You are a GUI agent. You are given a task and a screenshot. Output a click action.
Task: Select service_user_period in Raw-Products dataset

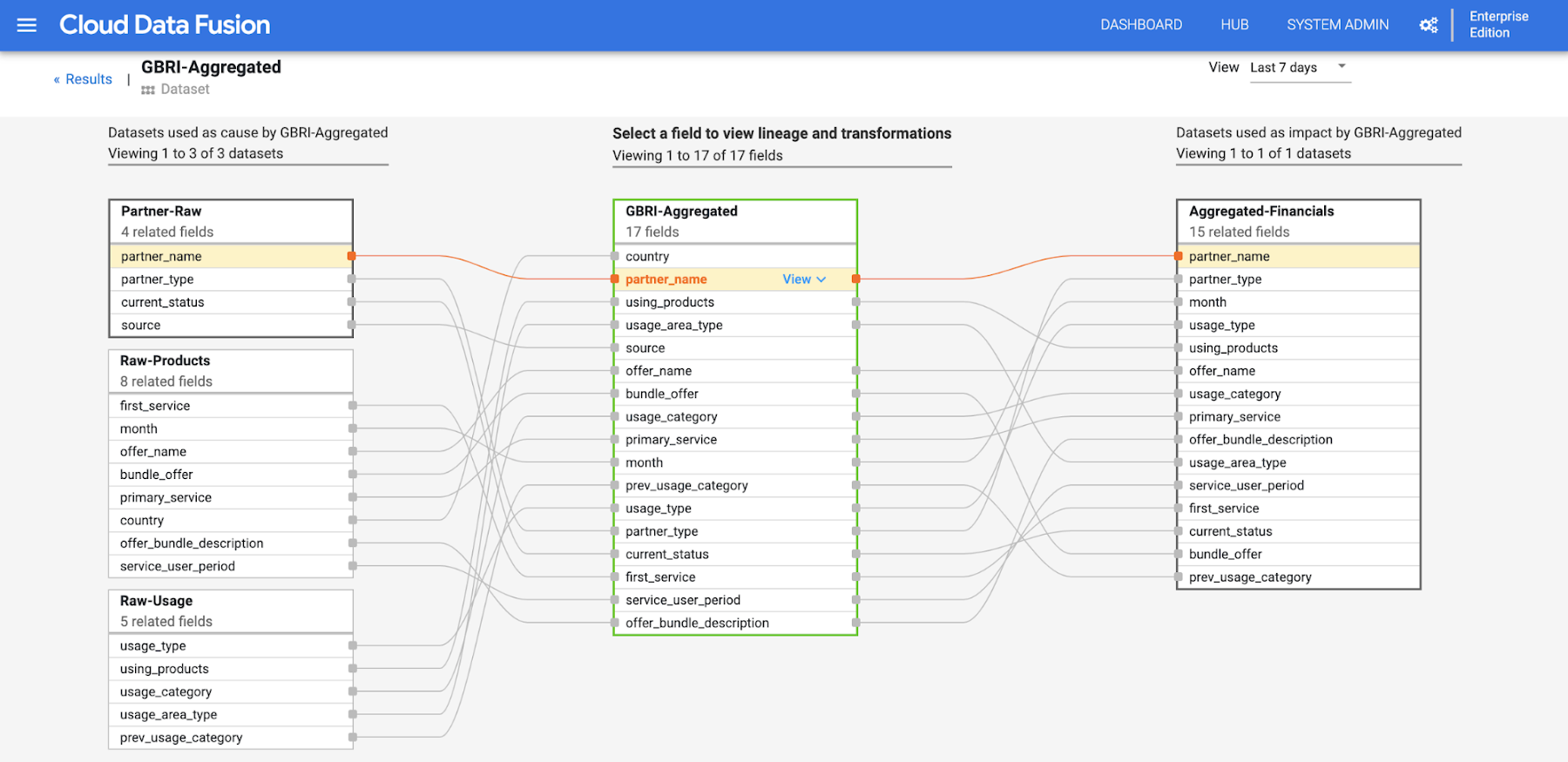pyautogui.click(x=231, y=566)
